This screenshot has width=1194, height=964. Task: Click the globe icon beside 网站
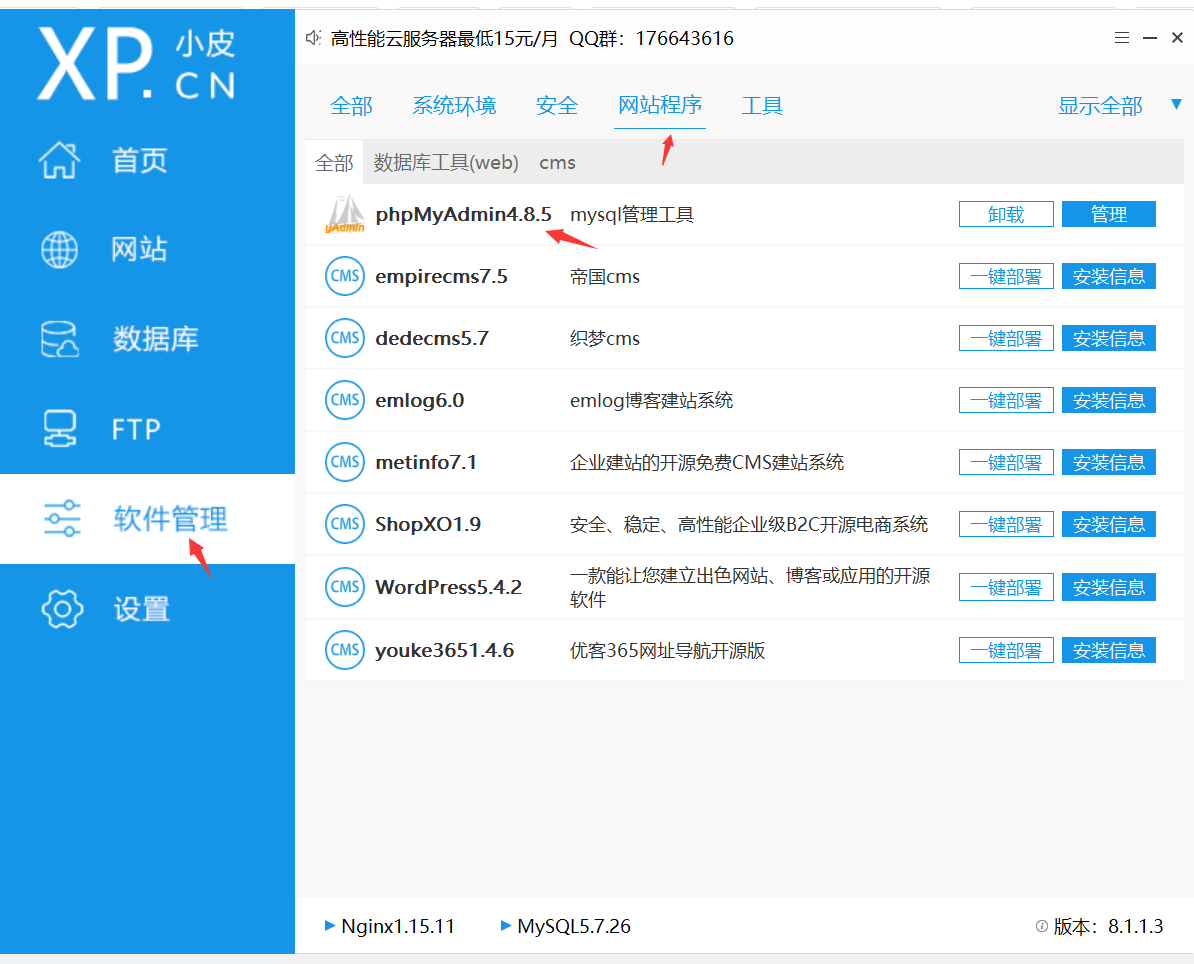(x=59, y=250)
